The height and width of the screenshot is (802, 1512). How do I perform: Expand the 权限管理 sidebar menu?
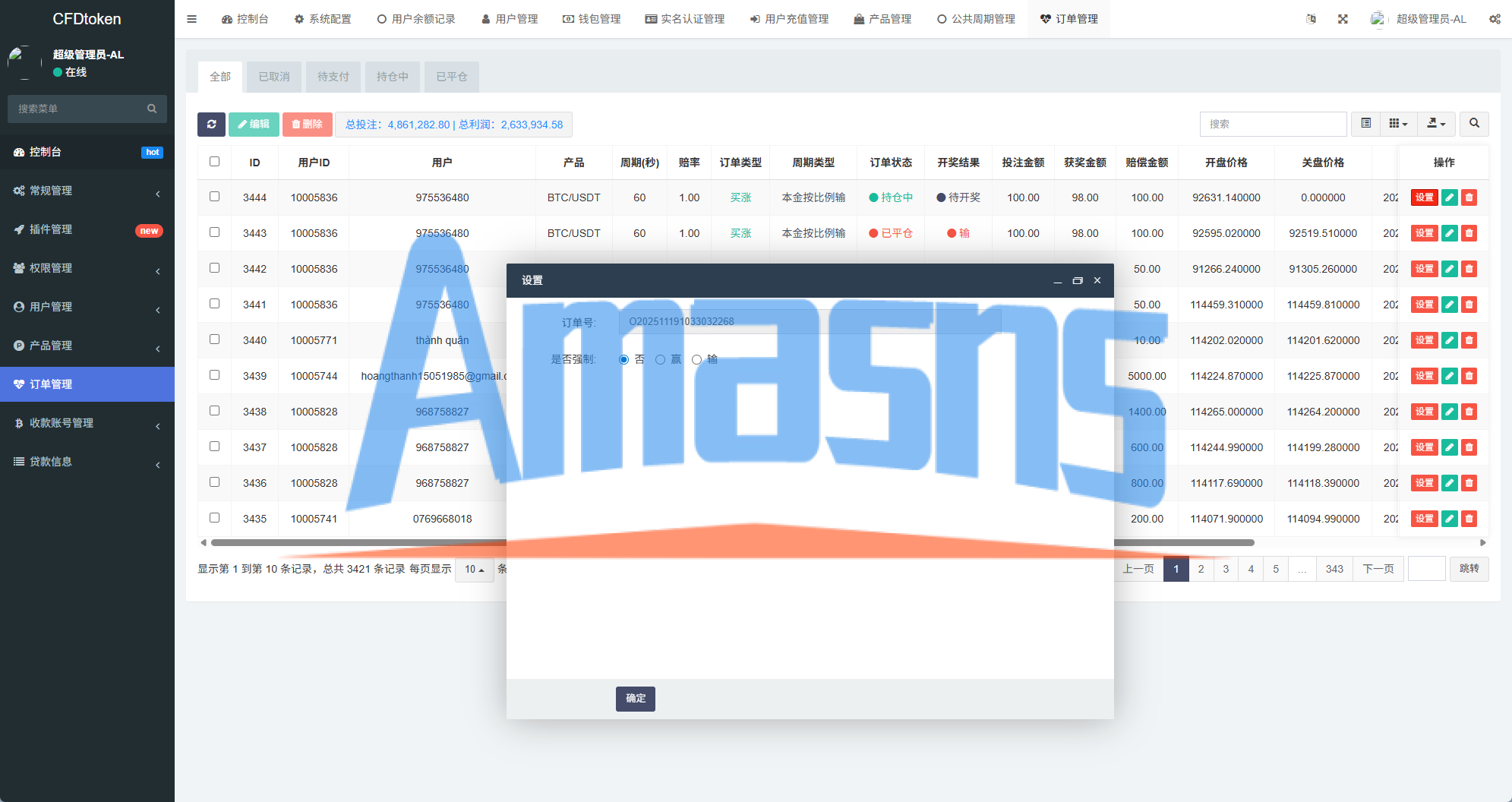pyautogui.click(x=87, y=268)
